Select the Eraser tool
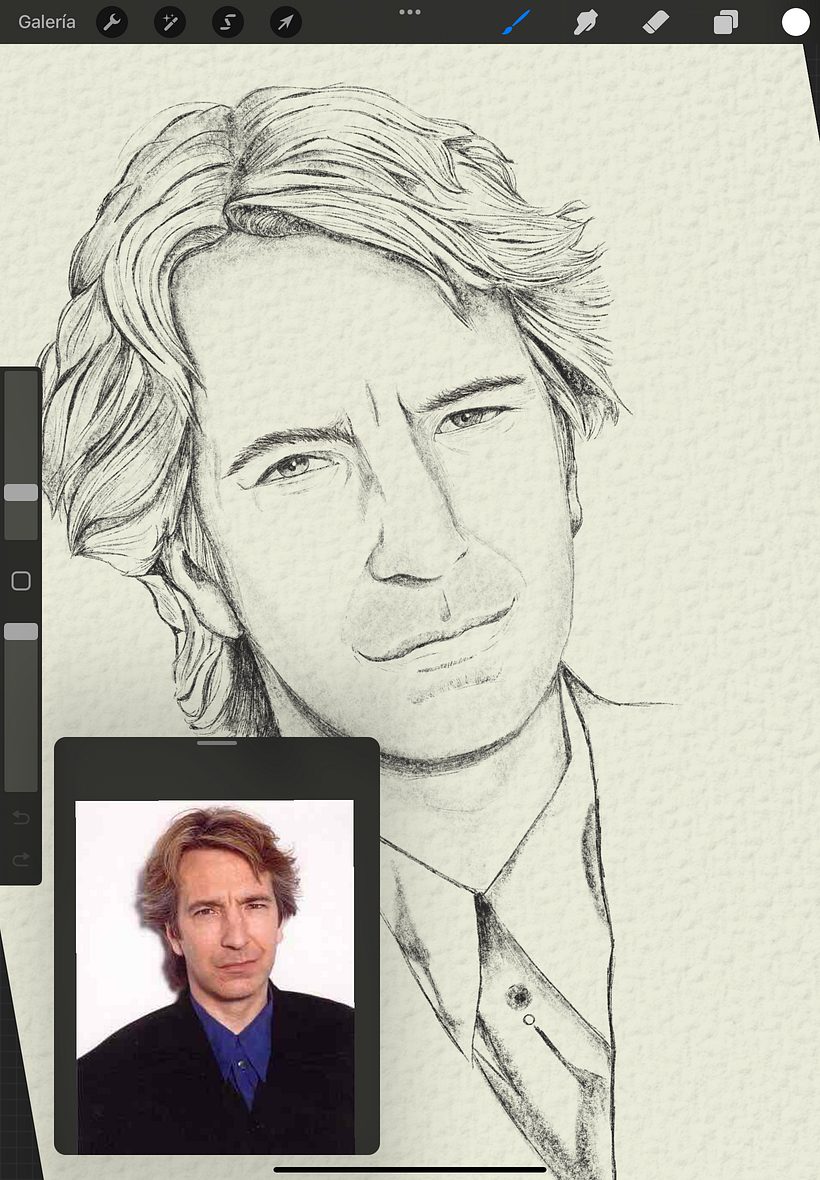 [x=655, y=22]
